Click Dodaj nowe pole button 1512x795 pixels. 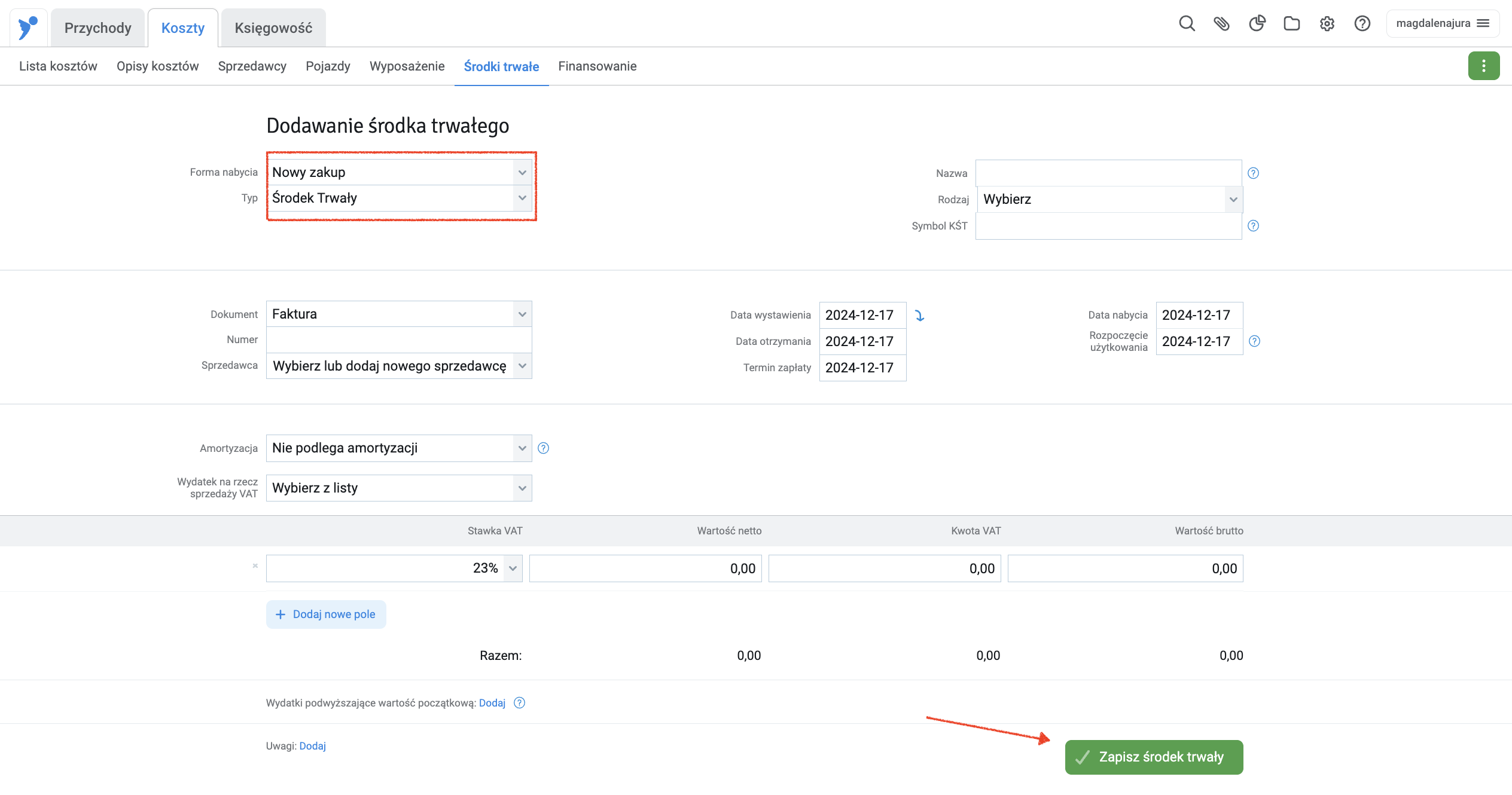pyautogui.click(x=326, y=614)
